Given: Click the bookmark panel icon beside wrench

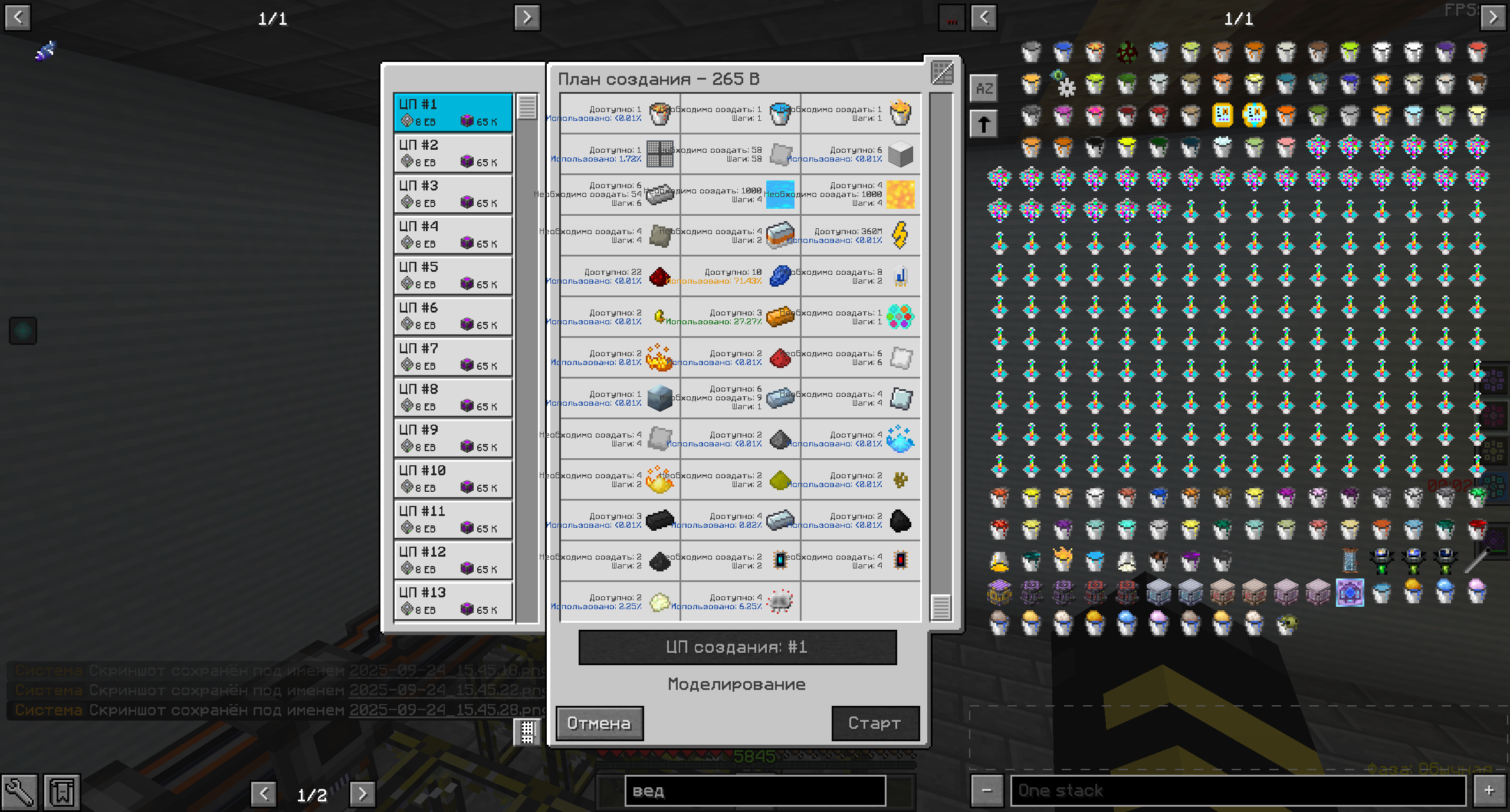Looking at the screenshot, I should [61, 792].
